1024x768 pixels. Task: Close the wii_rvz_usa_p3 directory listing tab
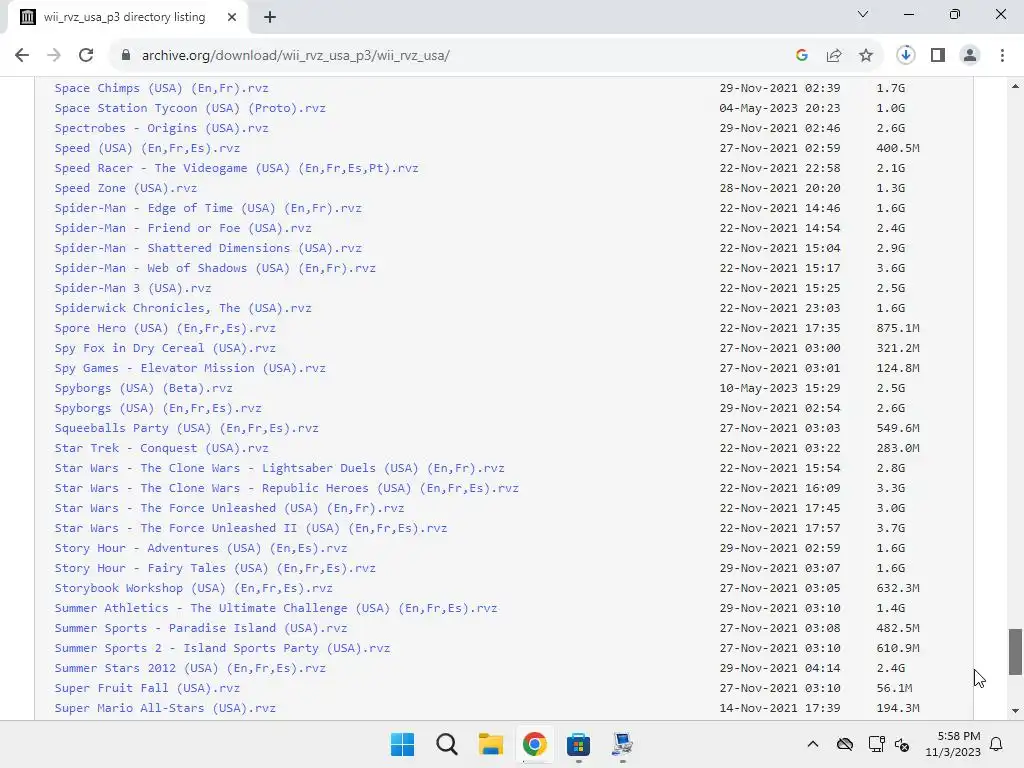tap(232, 17)
